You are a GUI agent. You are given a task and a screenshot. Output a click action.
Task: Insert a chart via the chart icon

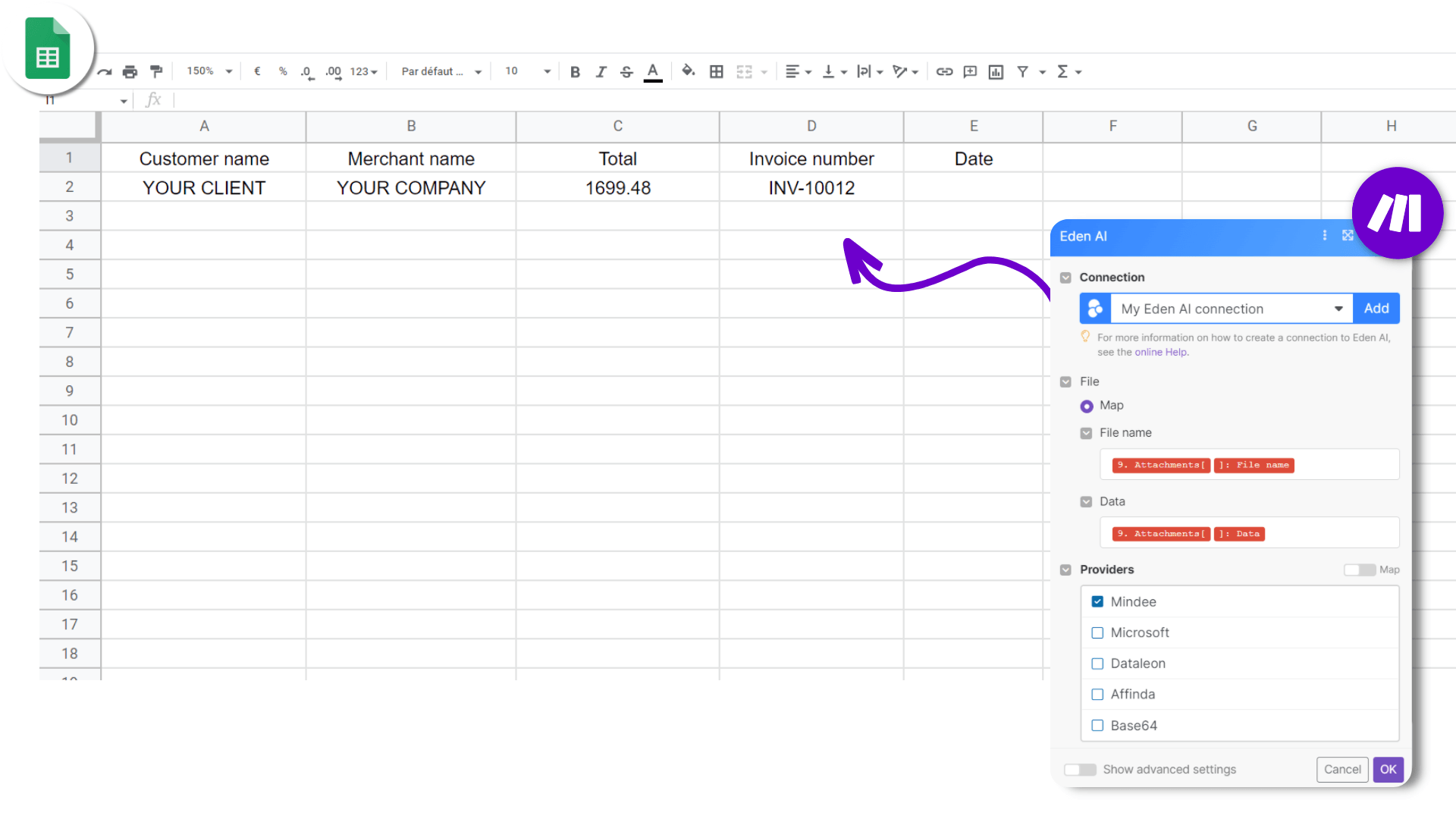[996, 71]
